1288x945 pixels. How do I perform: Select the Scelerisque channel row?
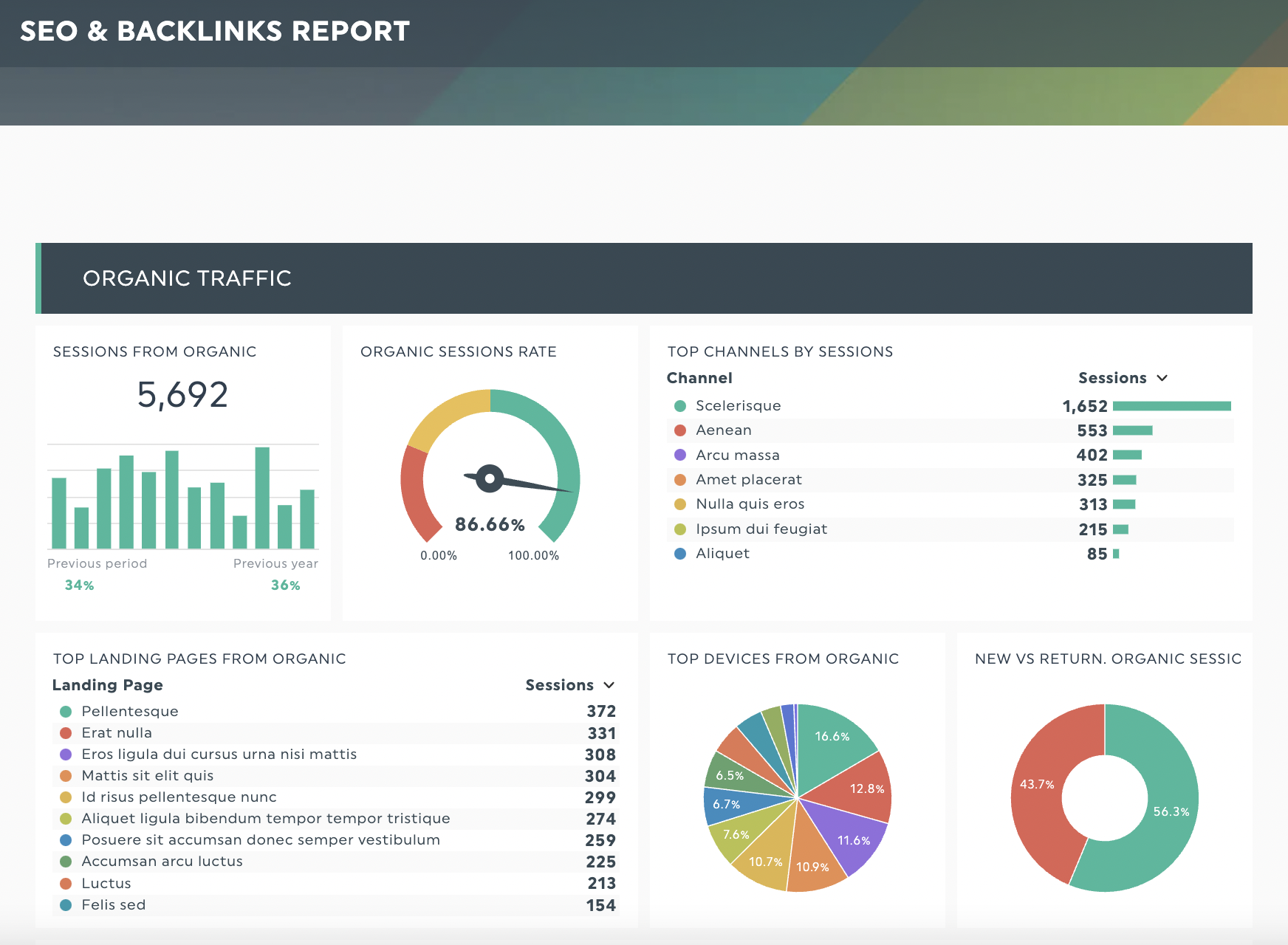(950, 406)
